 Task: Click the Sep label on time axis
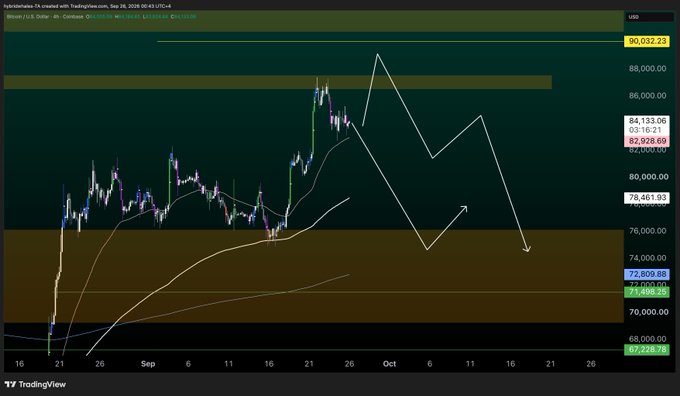coord(148,364)
